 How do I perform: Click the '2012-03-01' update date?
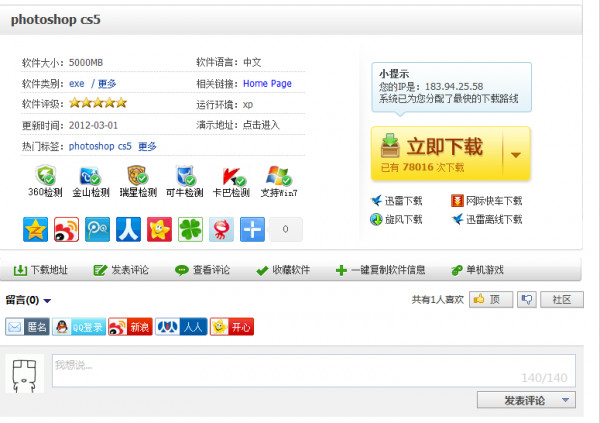tap(93, 125)
